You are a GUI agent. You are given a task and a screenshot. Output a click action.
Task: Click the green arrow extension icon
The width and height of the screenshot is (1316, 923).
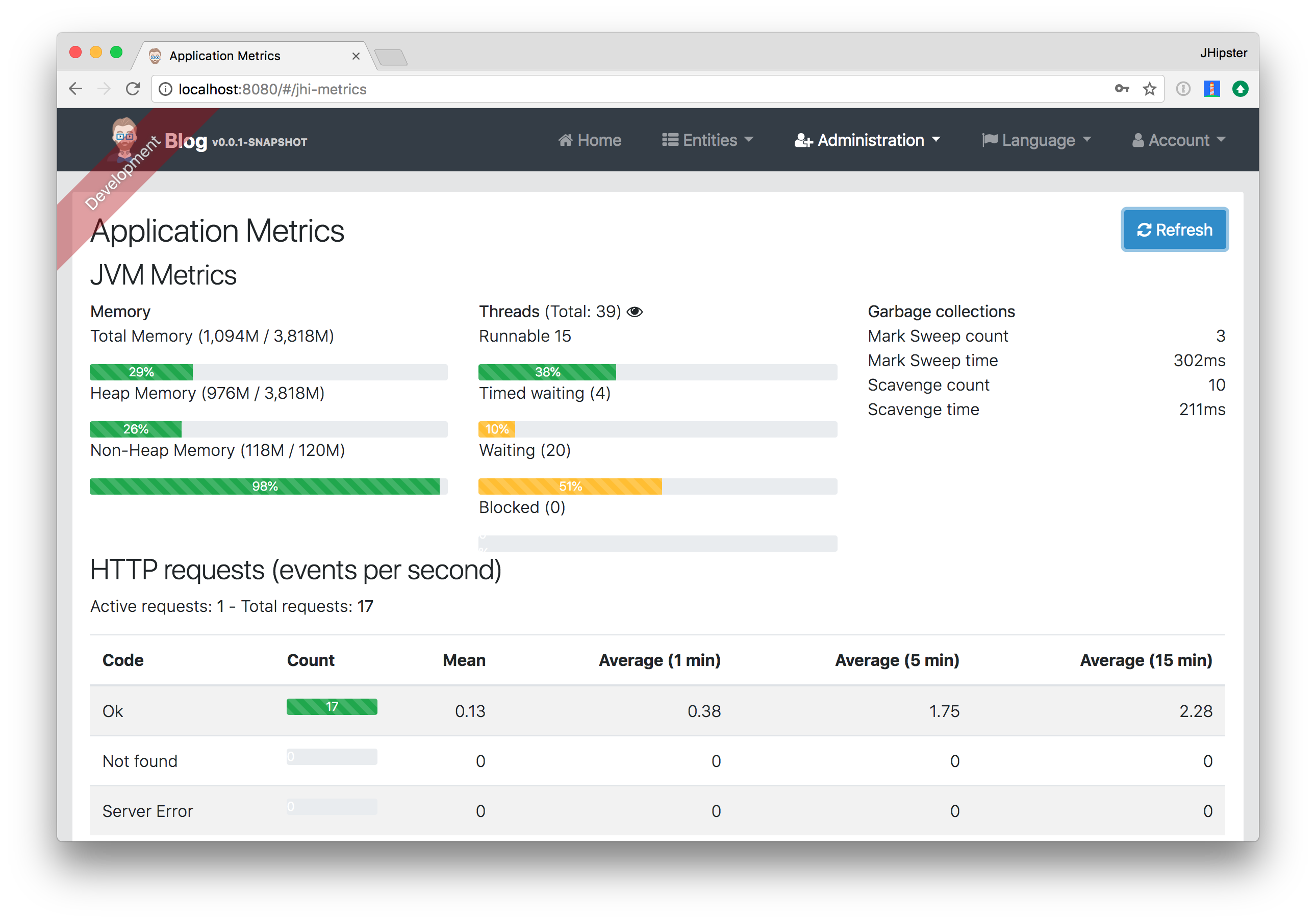point(1241,89)
